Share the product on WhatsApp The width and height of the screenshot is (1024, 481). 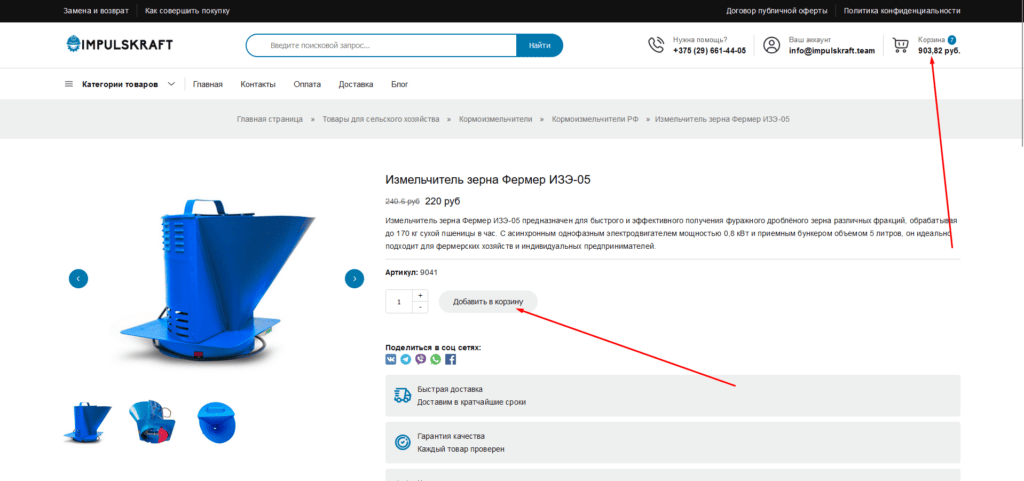coord(436,359)
